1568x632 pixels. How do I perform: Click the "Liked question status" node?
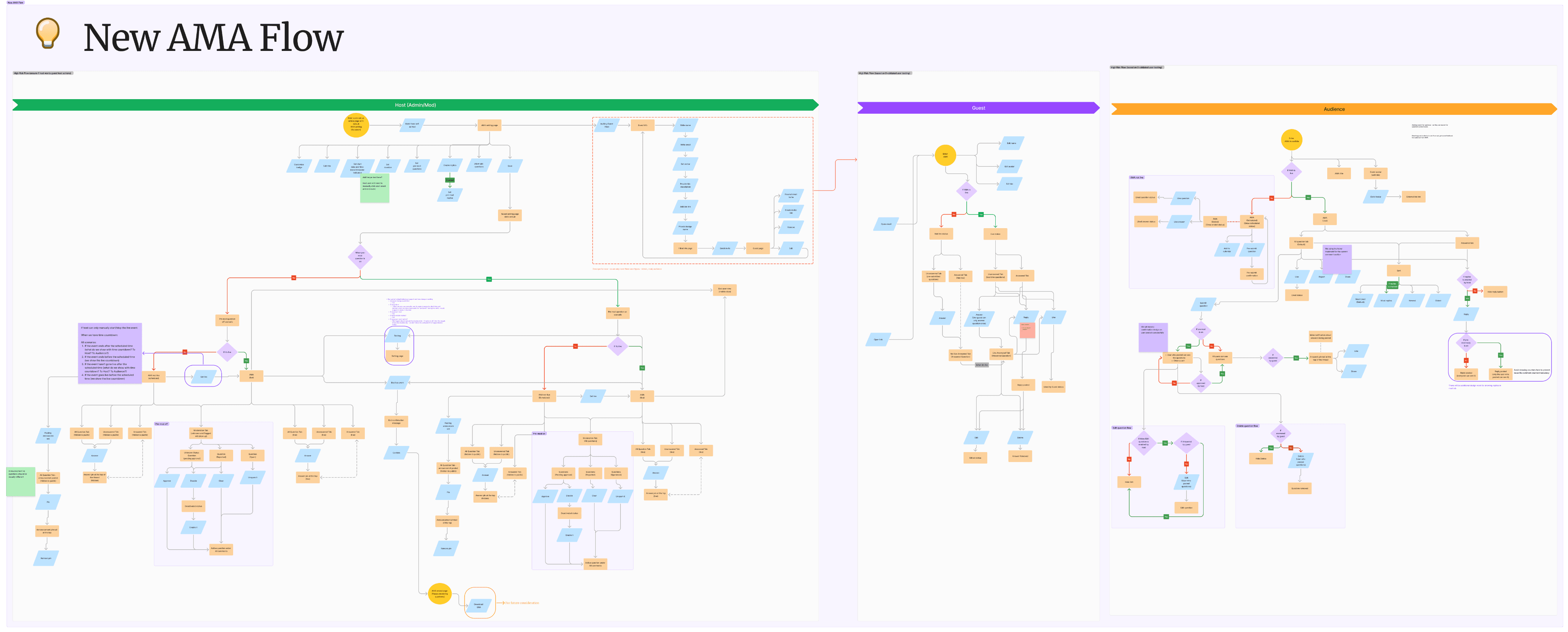click(x=1145, y=197)
